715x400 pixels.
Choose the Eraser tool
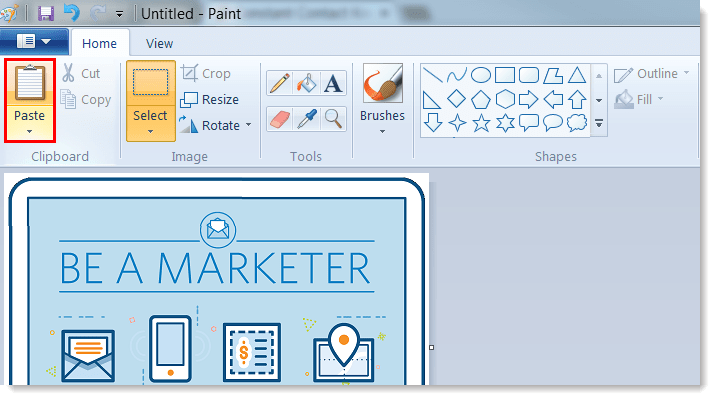tap(279, 119)
